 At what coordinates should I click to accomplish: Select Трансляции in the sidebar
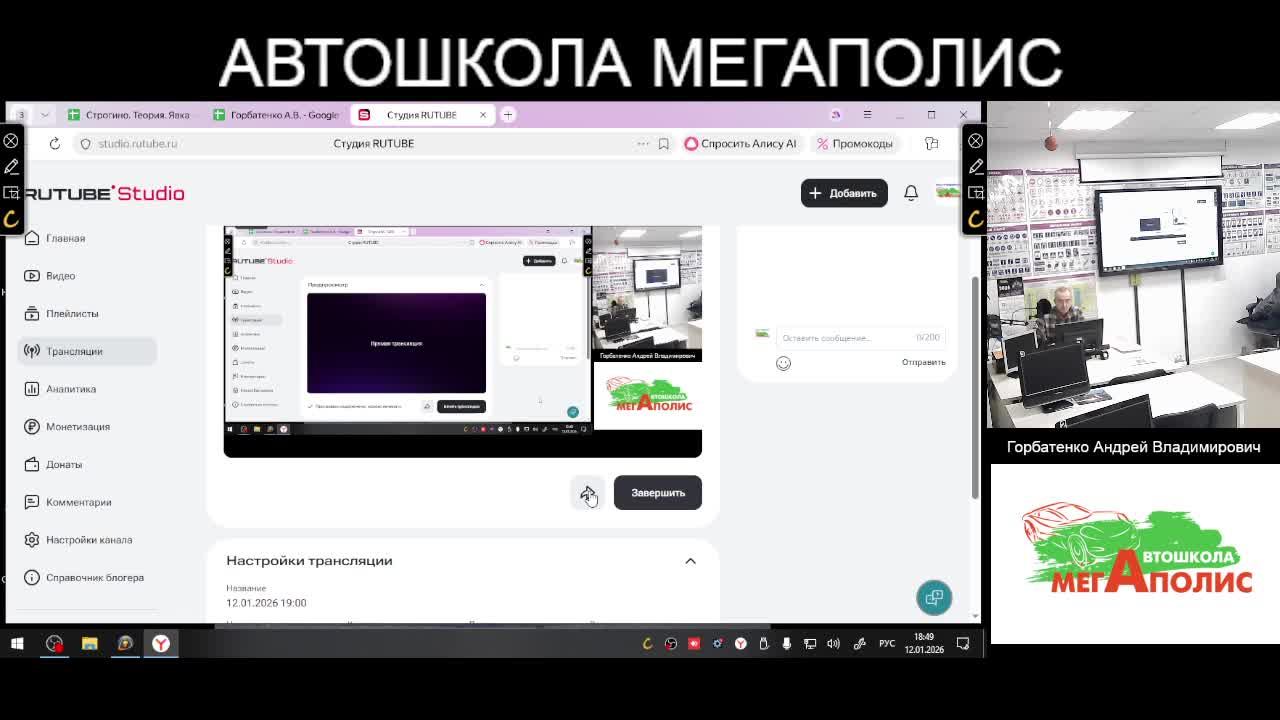[x=87, y=351]
